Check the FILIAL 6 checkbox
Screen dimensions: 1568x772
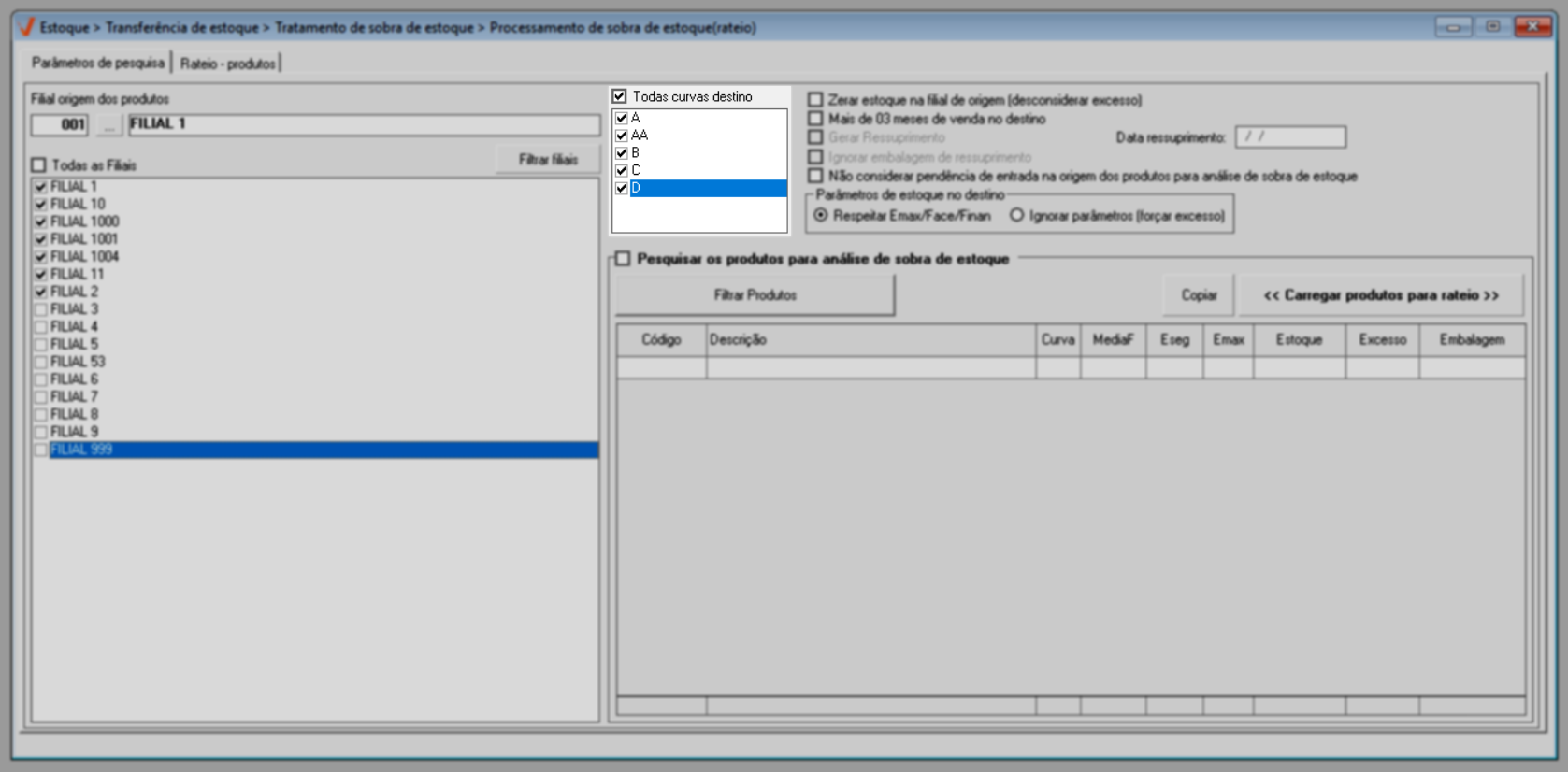pyautogui.click(x=40, y=379)
